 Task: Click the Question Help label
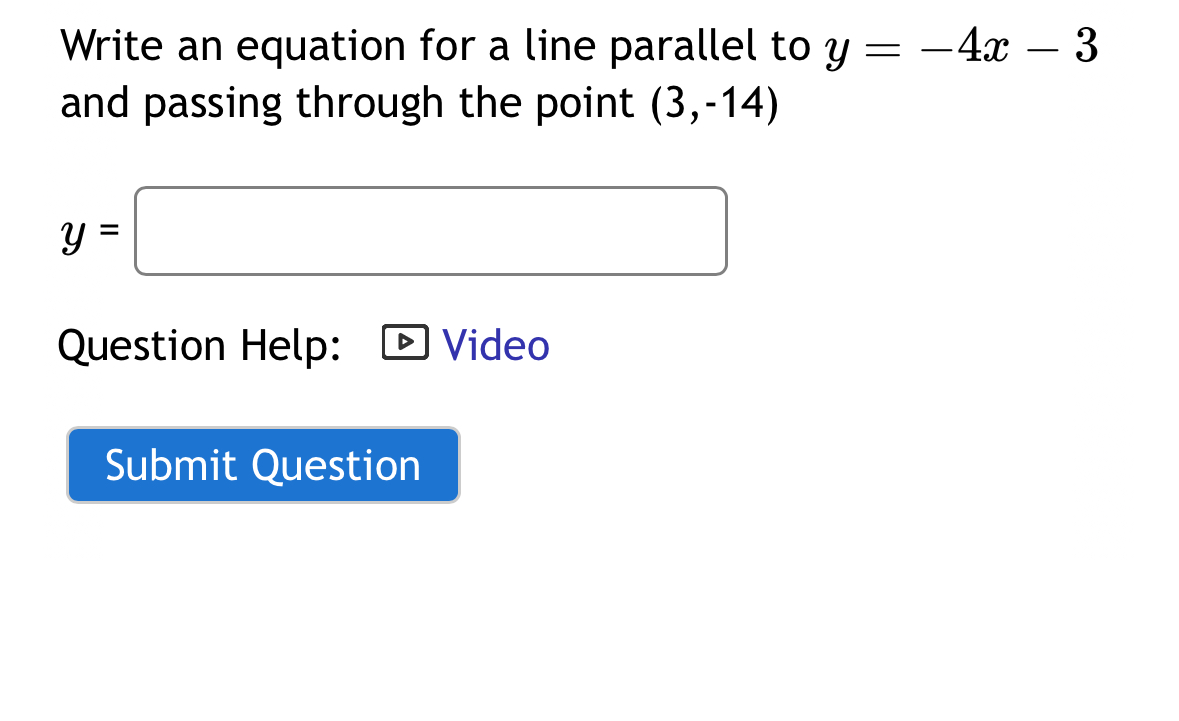pos(199,345)
